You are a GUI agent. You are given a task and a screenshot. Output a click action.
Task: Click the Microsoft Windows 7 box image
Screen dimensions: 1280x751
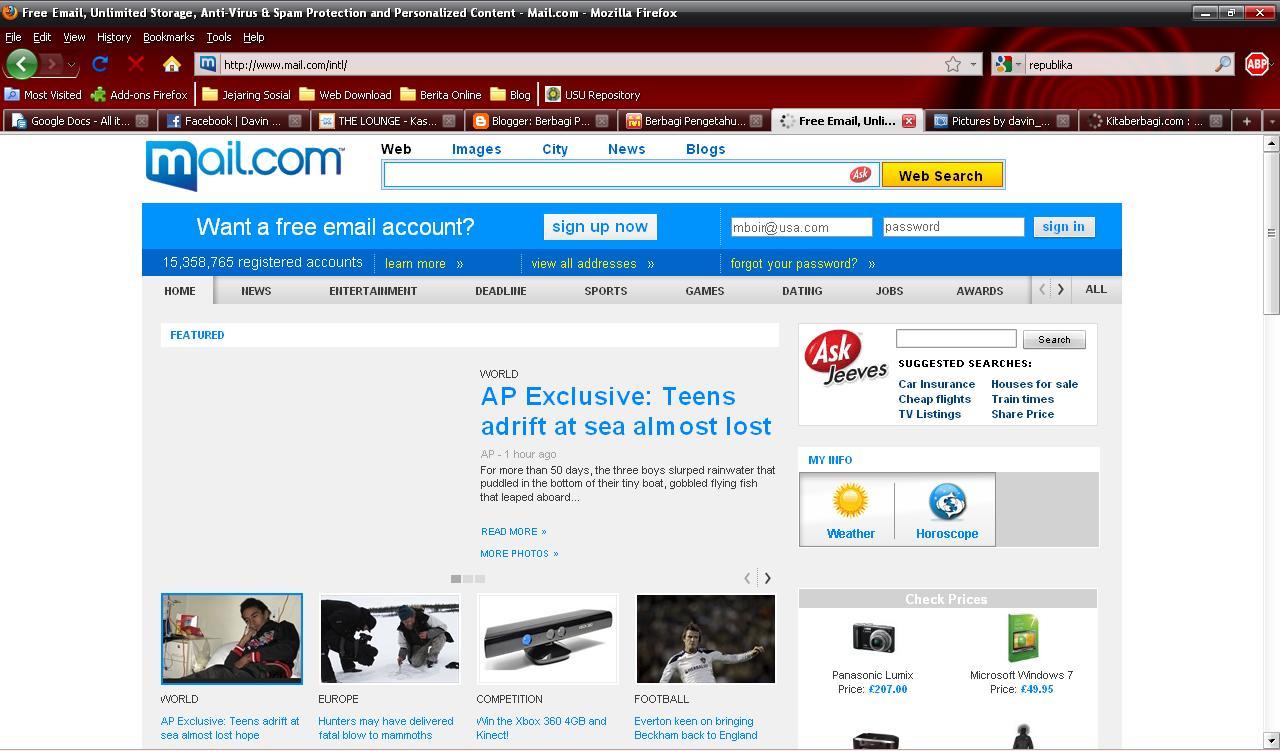tap(1023, 638)
